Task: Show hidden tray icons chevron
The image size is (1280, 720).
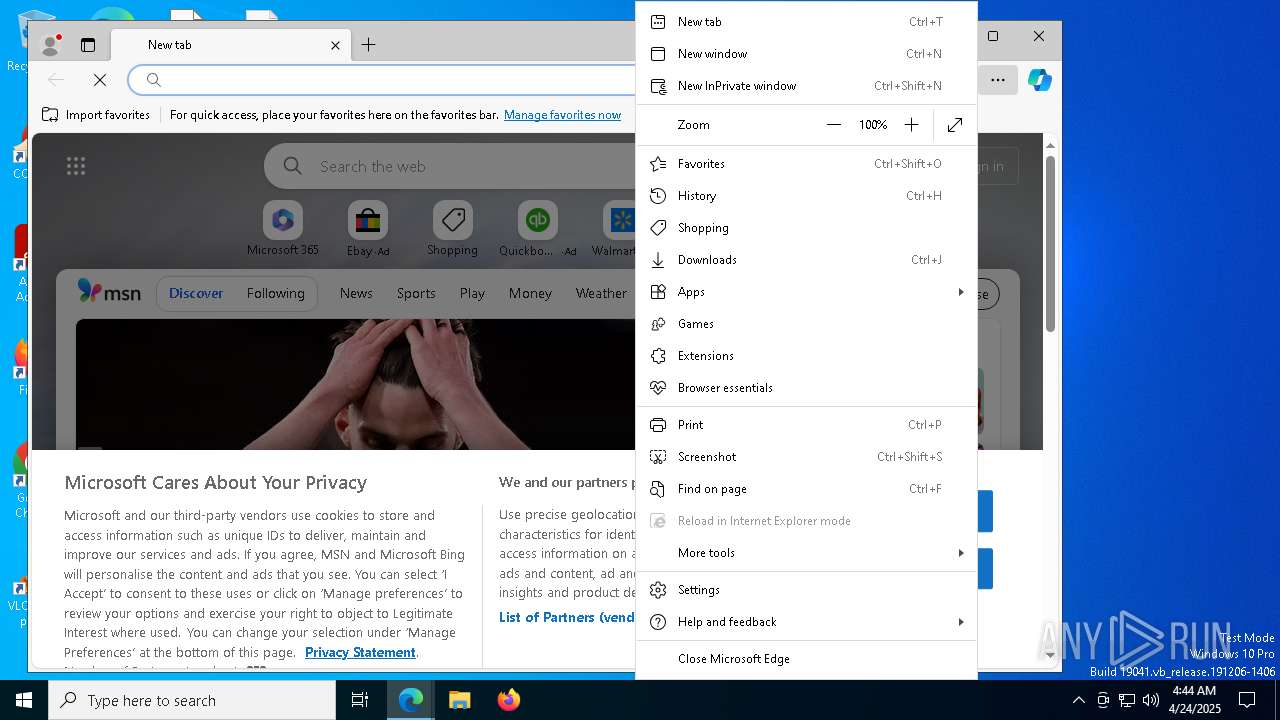Action: pos(1078,700)
